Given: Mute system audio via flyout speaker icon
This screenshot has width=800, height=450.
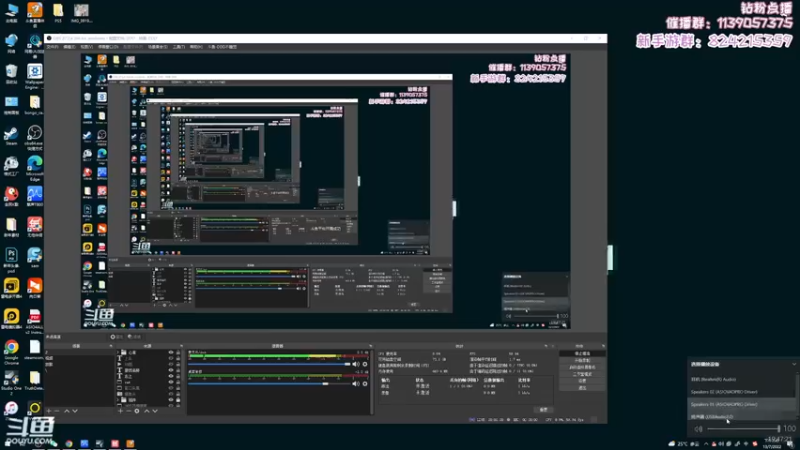Looking at the screenshot, I should (698, 429).
